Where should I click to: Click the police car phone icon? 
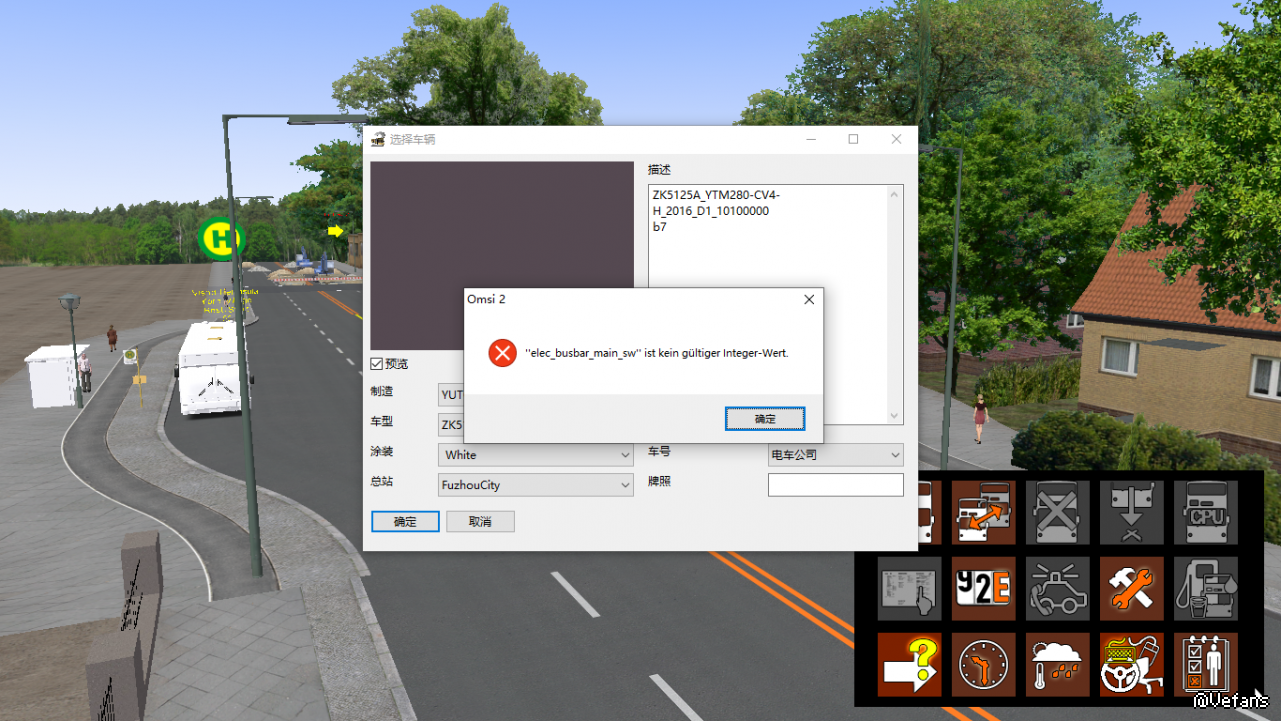tap(1057, 589)
